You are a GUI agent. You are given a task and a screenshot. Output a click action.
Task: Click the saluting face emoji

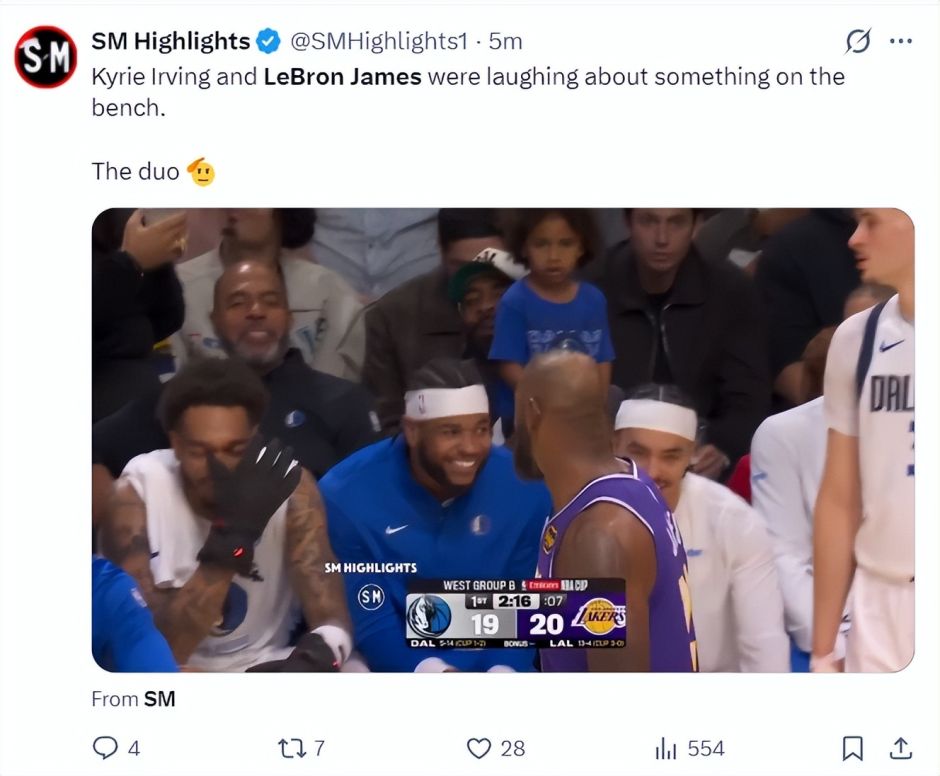[201, 172]
